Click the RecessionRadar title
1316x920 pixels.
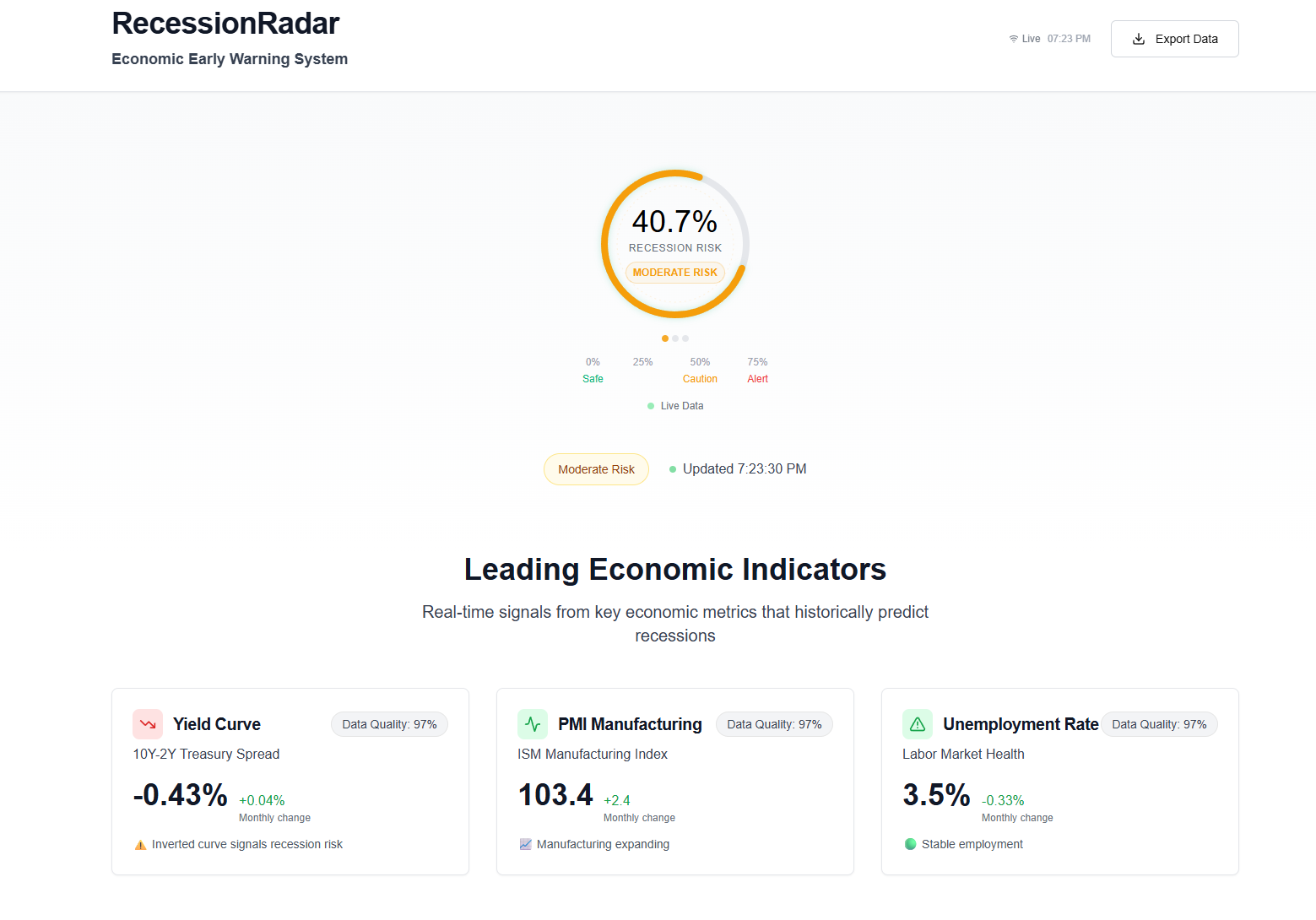pyautogui.click(x=225, y=23)
